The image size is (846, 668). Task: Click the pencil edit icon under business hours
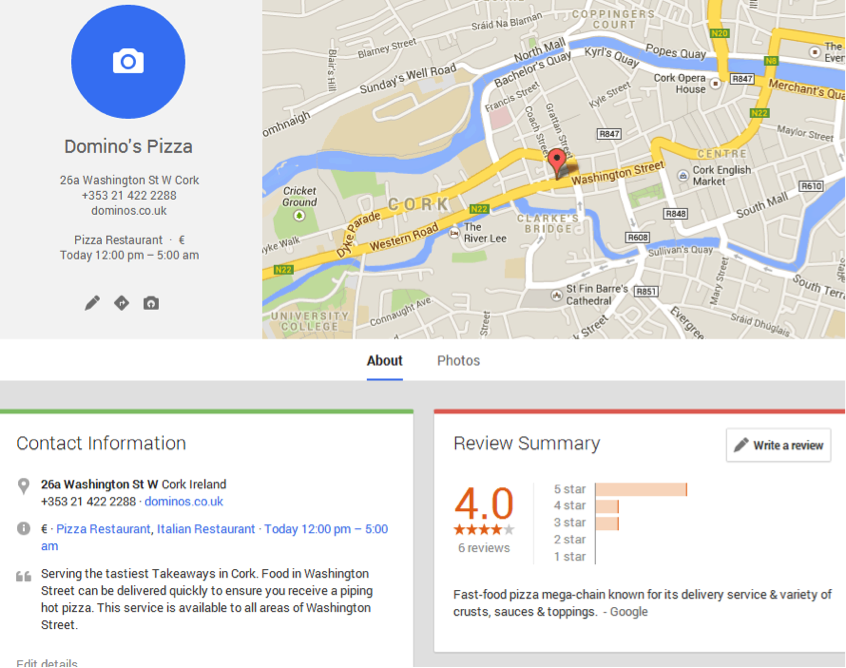point(92,303)
